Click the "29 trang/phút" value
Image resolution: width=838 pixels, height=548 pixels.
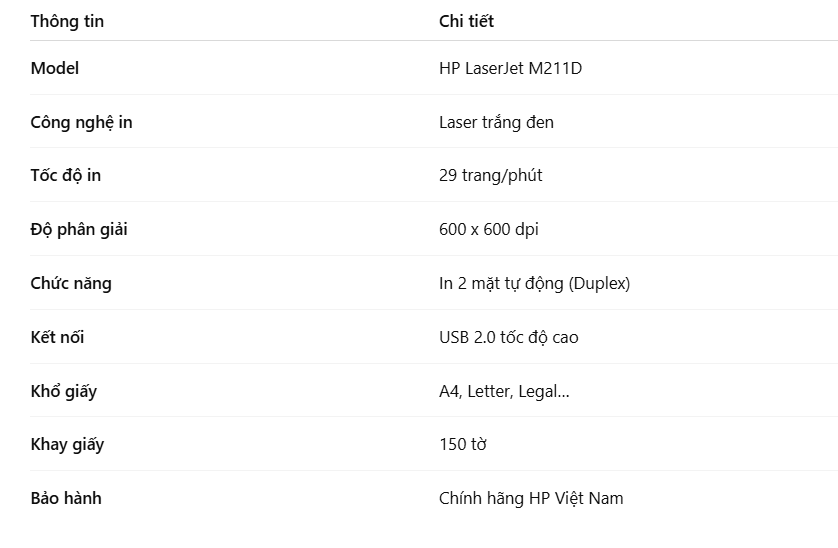(490, 175)
